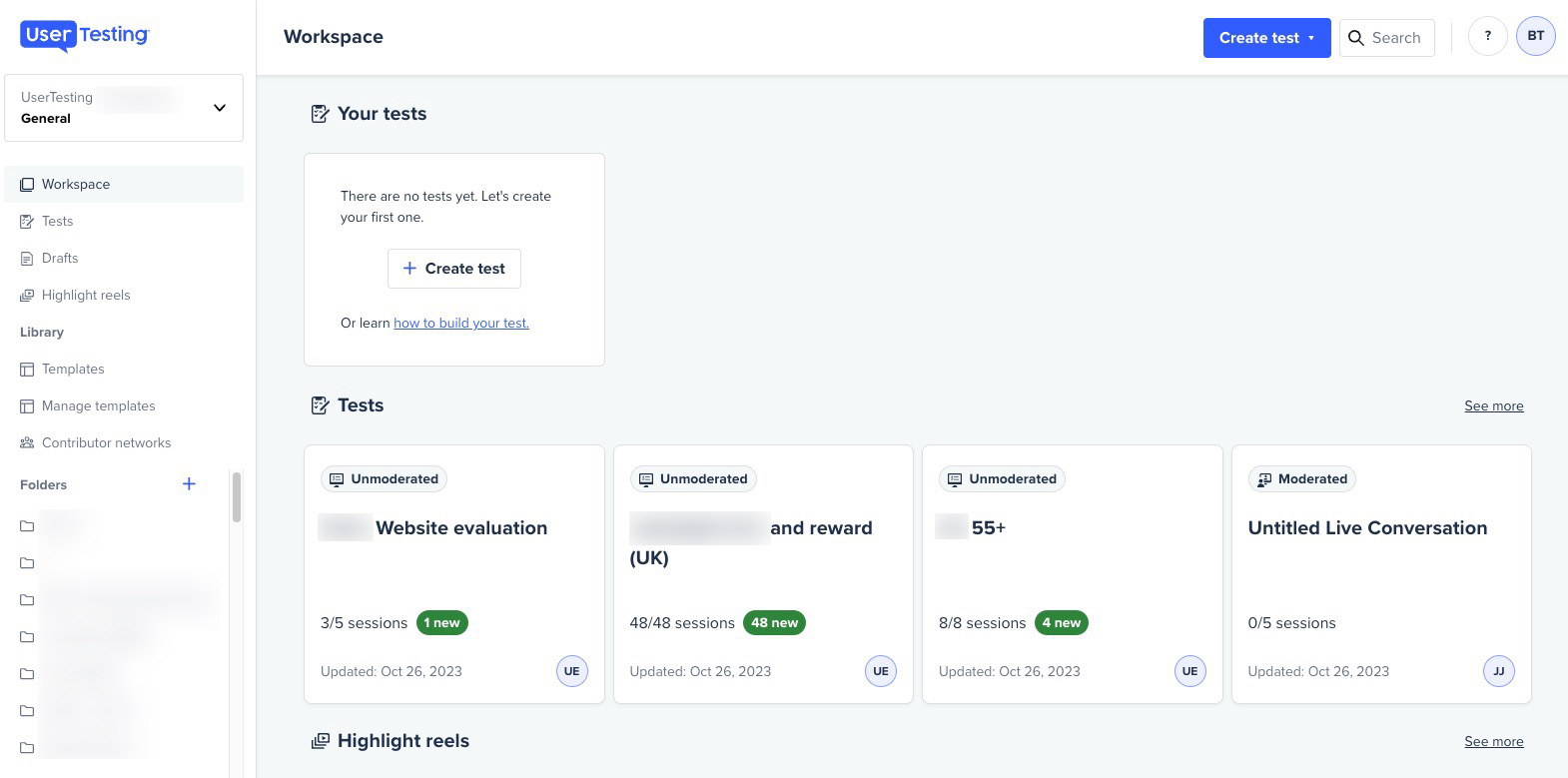This screenshot has width=1568, height=778.
Task: Click 8/8 sessions text
Action: click(982, 623)
